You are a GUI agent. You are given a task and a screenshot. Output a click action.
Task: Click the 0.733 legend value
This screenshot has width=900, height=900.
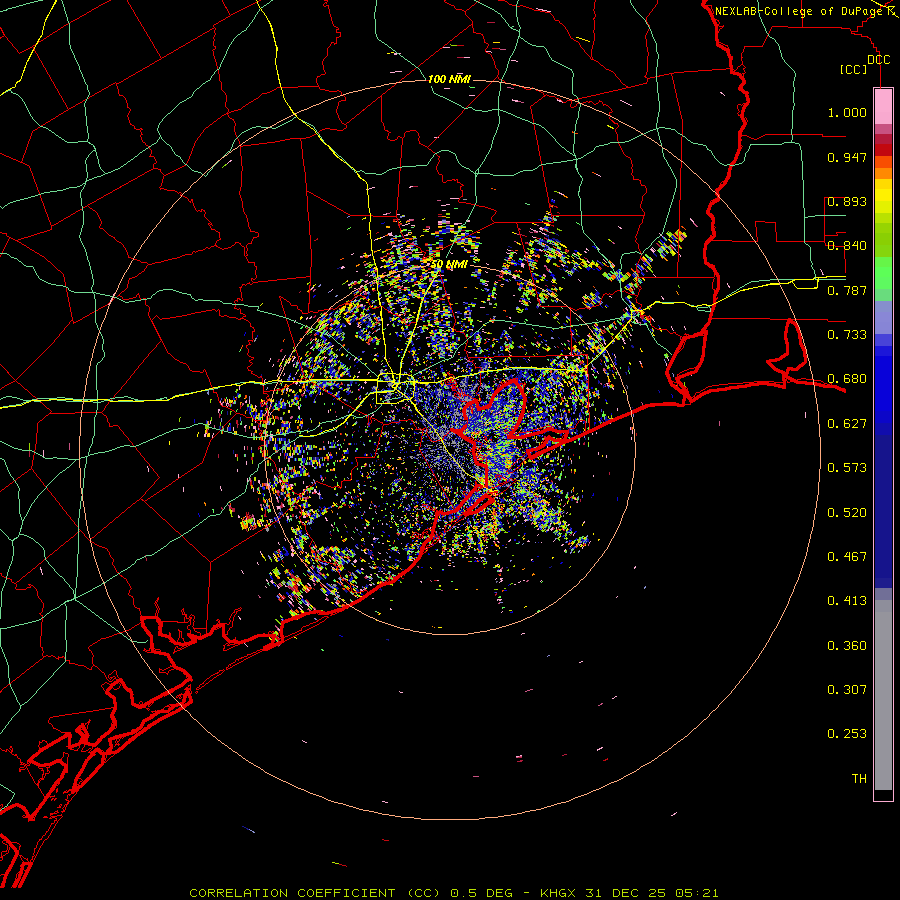(847, 335)
